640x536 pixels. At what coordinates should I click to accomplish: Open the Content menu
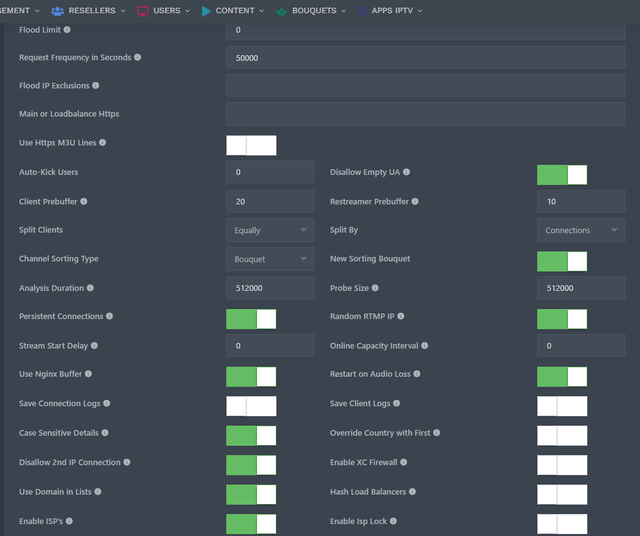point(233,11)
